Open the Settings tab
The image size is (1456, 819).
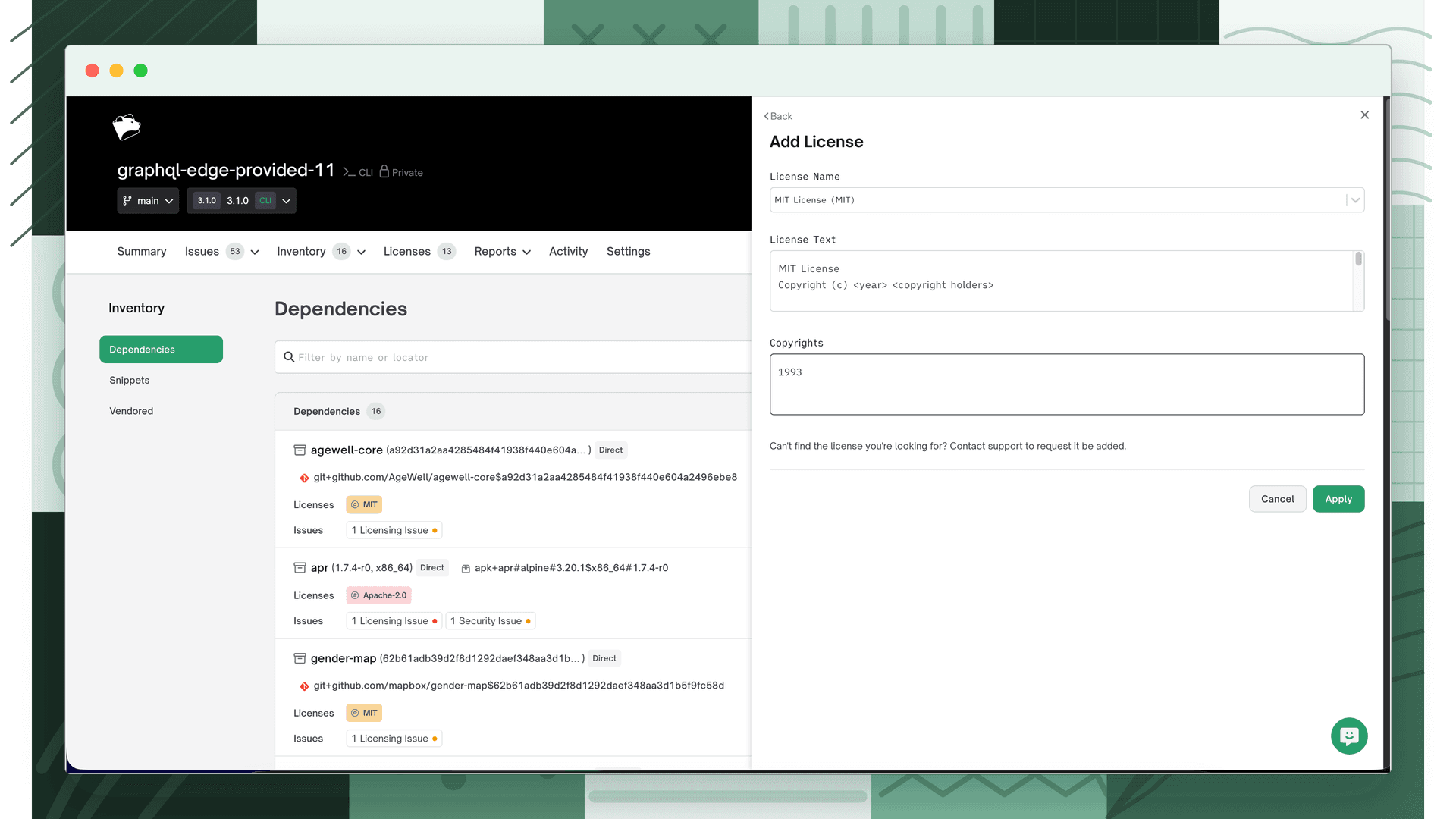point(629,252)
